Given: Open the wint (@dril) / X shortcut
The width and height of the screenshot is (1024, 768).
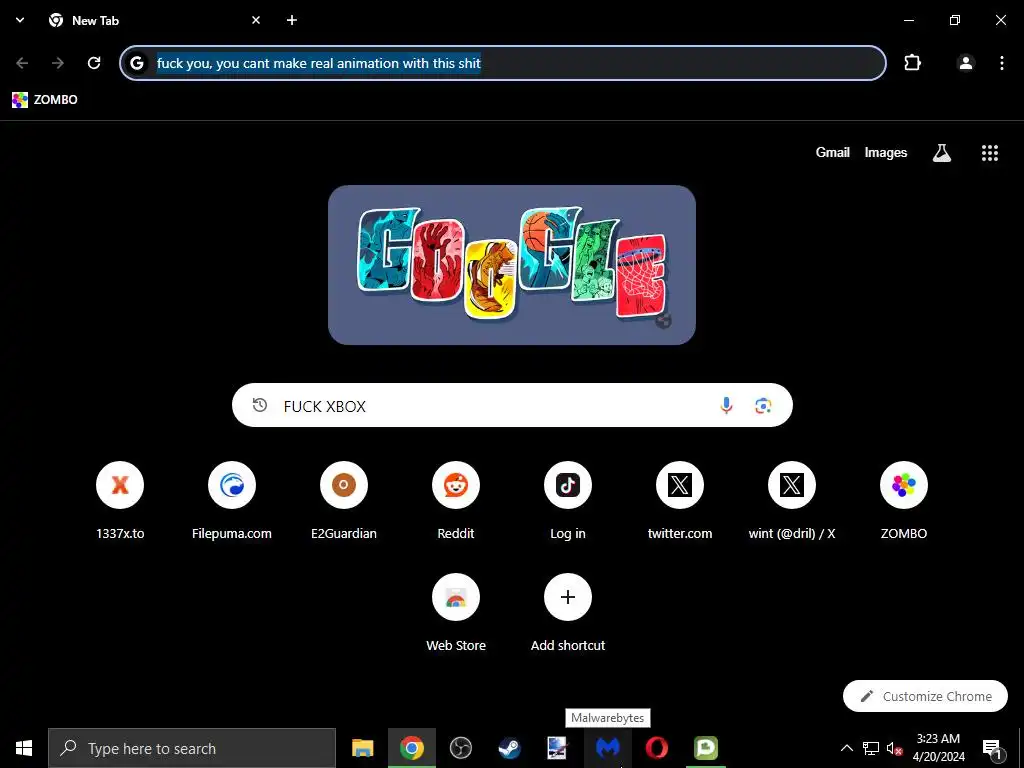Looking at the screenshot, I should point(792,501).
